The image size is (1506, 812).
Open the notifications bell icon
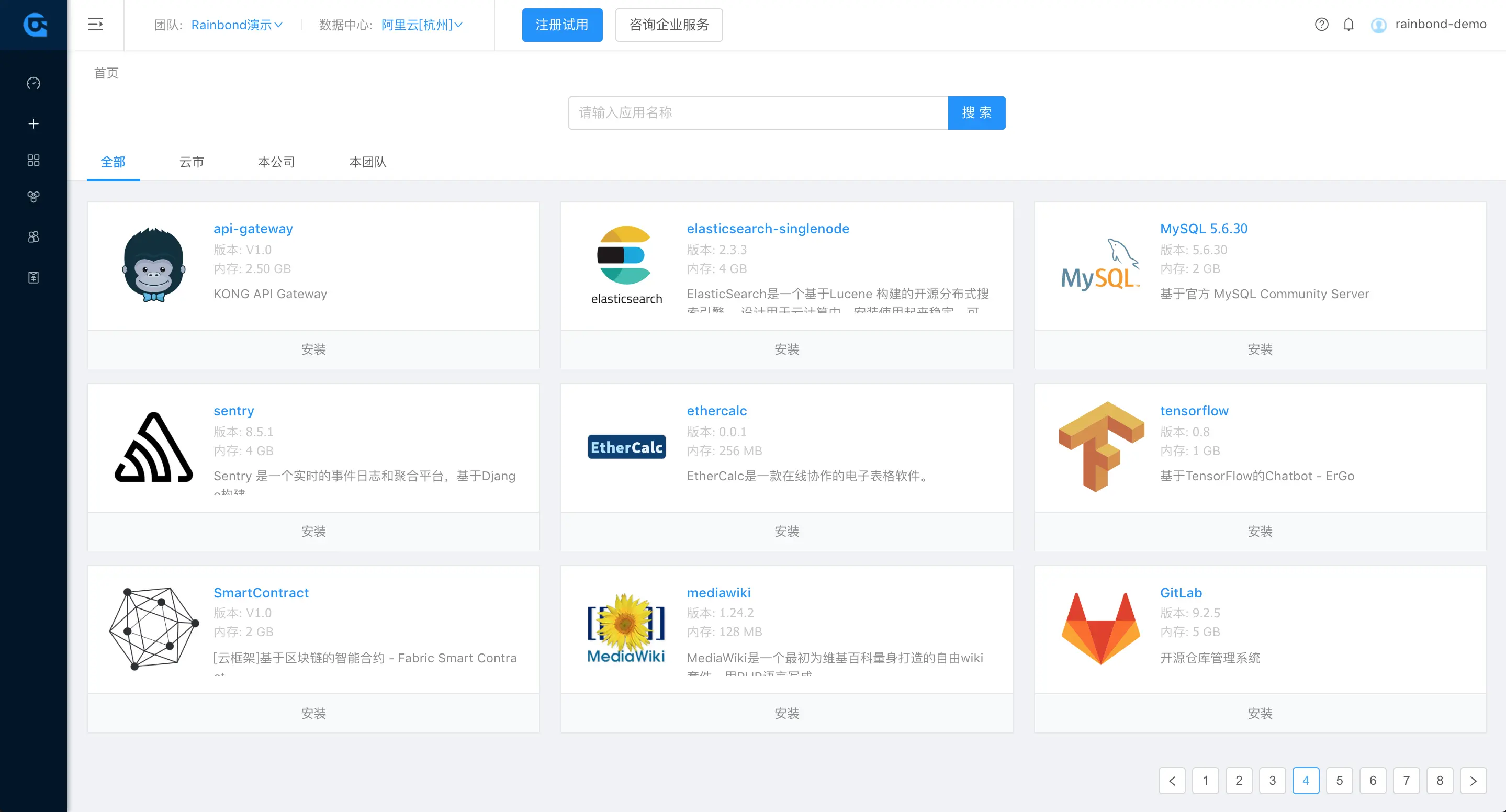(x=1348, y=25)
